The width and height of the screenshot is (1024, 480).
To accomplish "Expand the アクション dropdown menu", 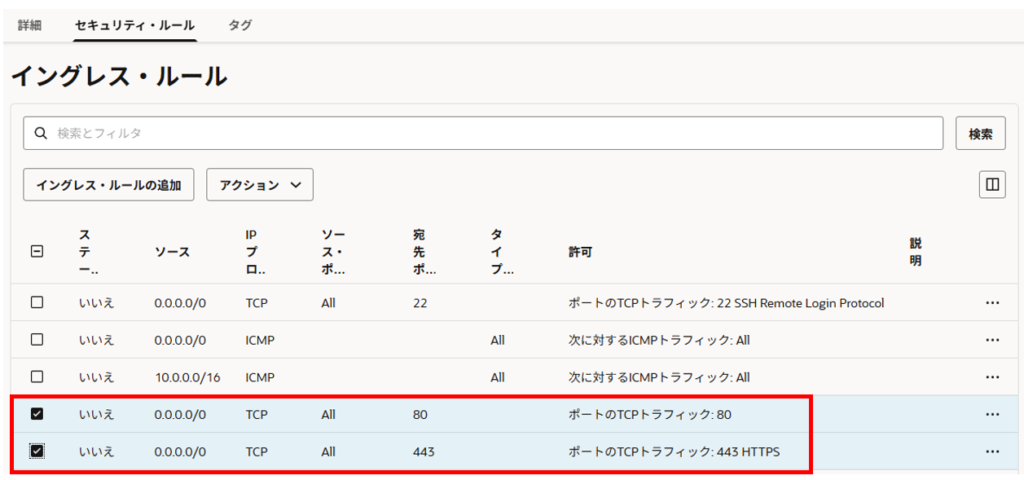I will pos(260,185).
